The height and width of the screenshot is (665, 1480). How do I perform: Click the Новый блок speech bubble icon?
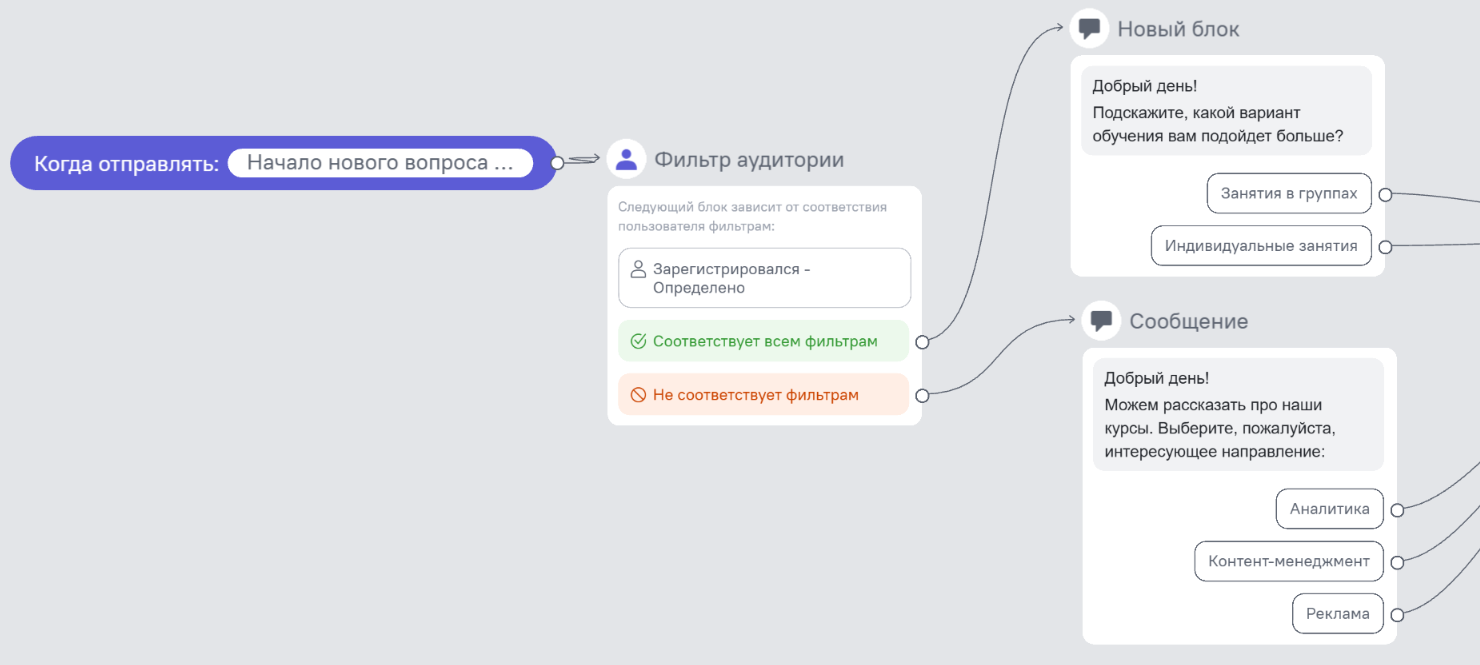[1089, 28]
